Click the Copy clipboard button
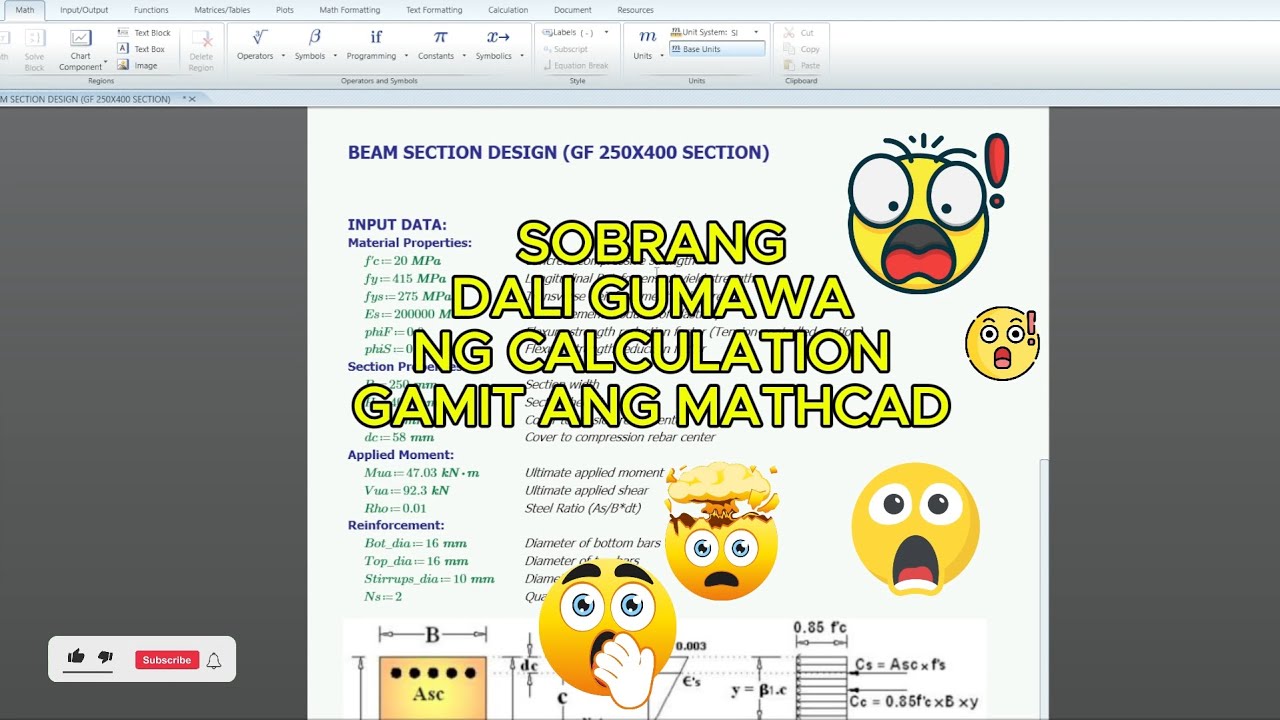 [x=802, y=49]
